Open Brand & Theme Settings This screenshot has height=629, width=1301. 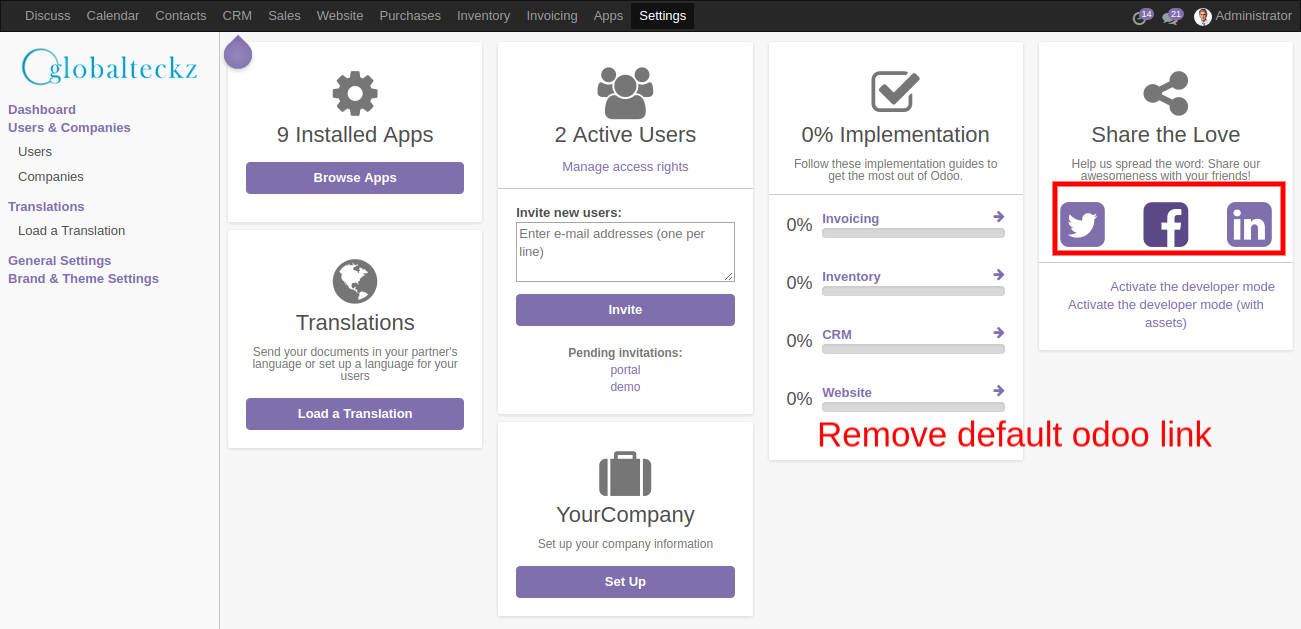[x=83, y=279]
